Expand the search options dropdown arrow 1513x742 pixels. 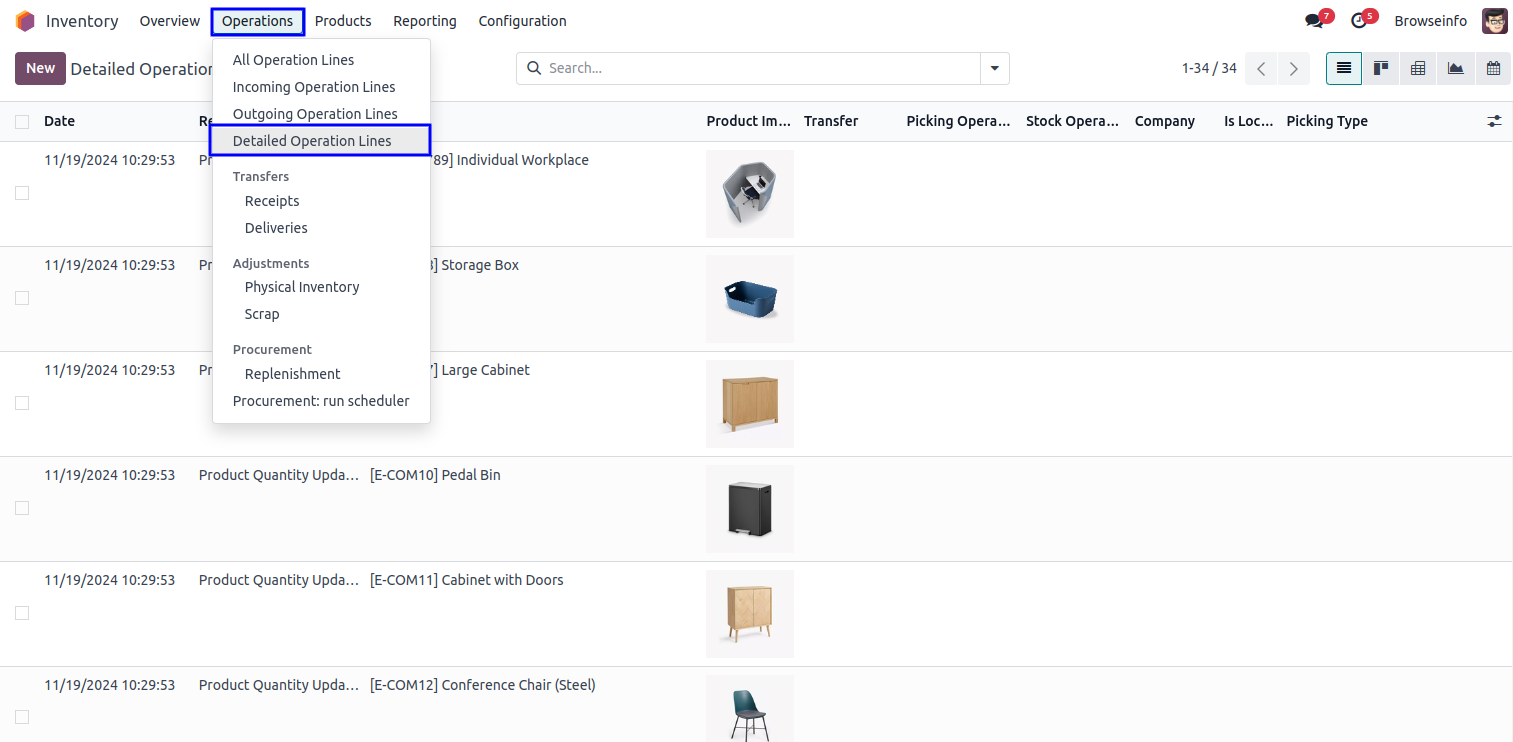(994, 68)
